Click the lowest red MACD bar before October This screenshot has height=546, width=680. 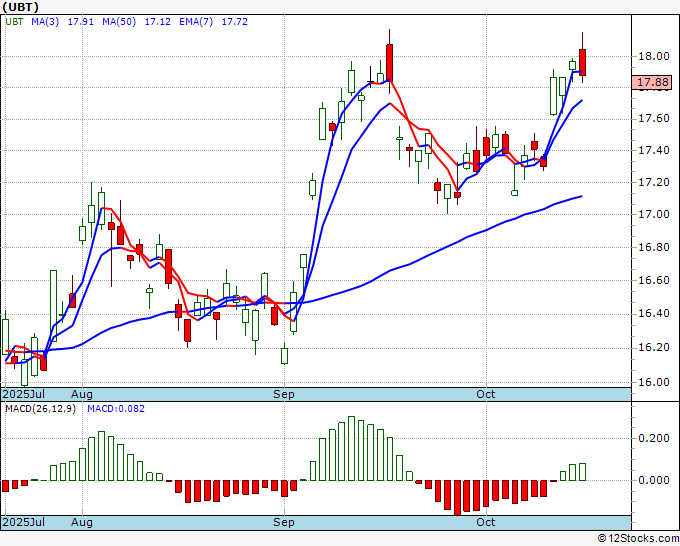(457, 497)
